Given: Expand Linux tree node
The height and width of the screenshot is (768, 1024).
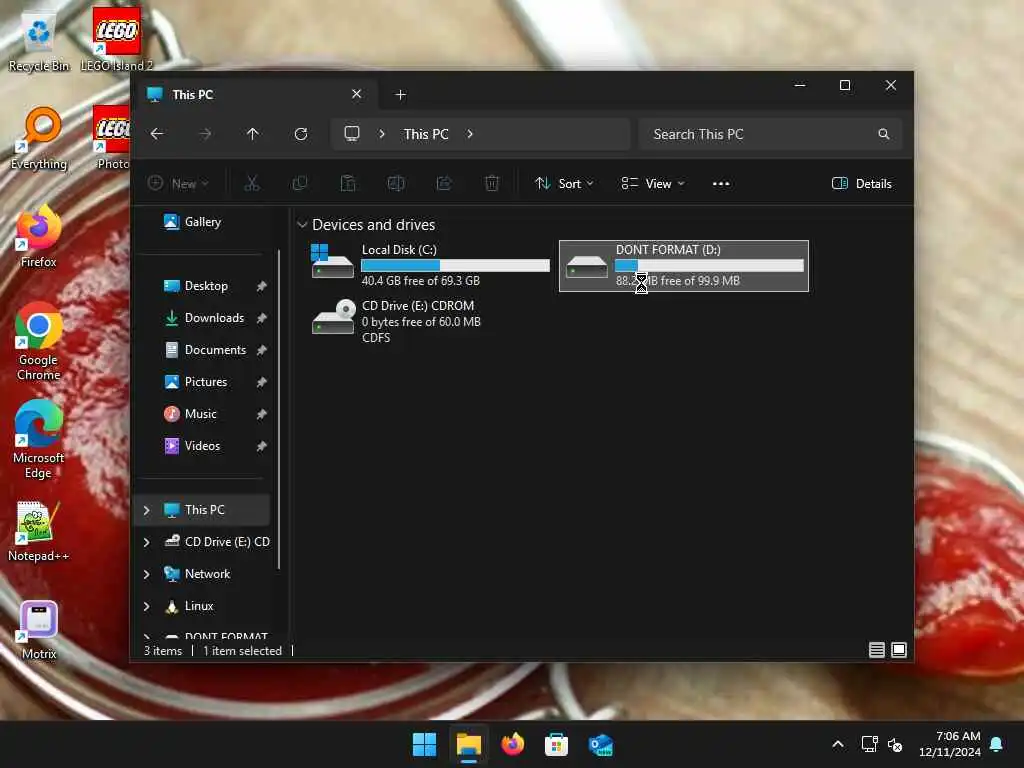Looking at the screenshot, I should click(x=146, y=606).
